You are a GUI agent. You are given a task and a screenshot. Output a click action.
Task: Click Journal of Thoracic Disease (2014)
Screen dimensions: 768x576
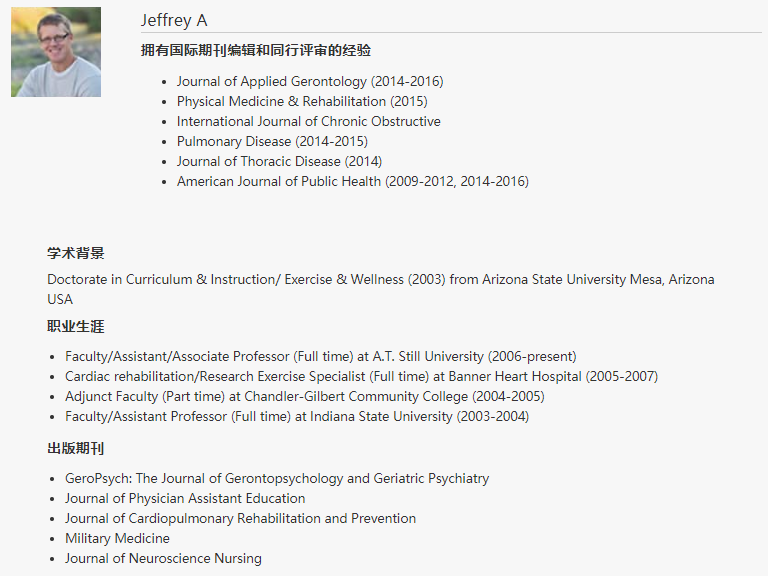279,162
